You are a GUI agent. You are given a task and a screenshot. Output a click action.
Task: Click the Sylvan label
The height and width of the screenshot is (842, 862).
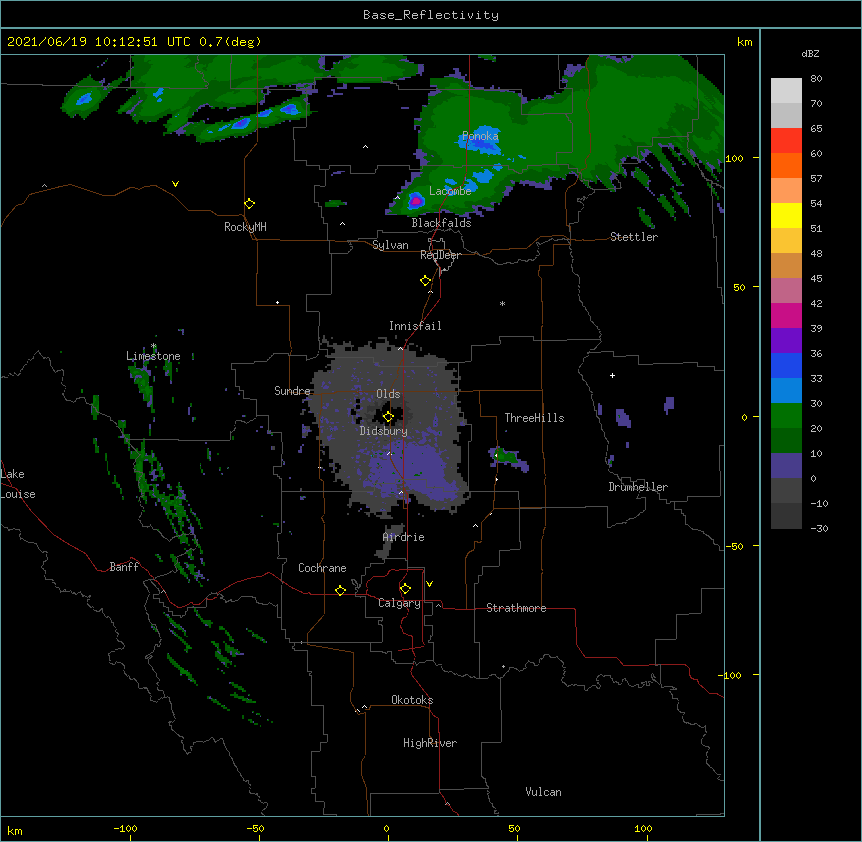tap(390, 245)
